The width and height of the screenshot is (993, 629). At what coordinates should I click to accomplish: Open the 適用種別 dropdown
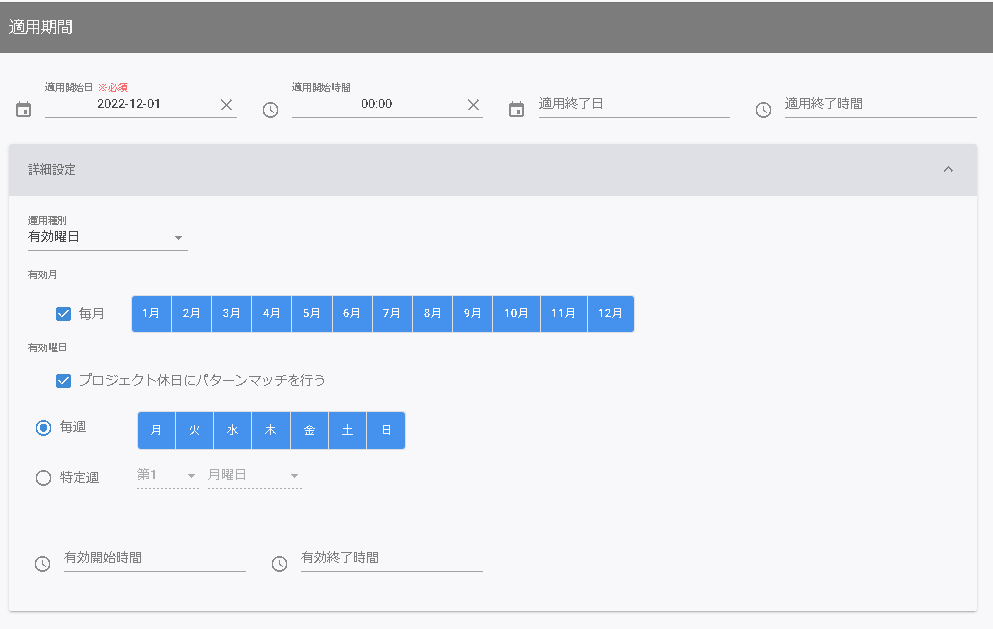[x=107, y=238]
